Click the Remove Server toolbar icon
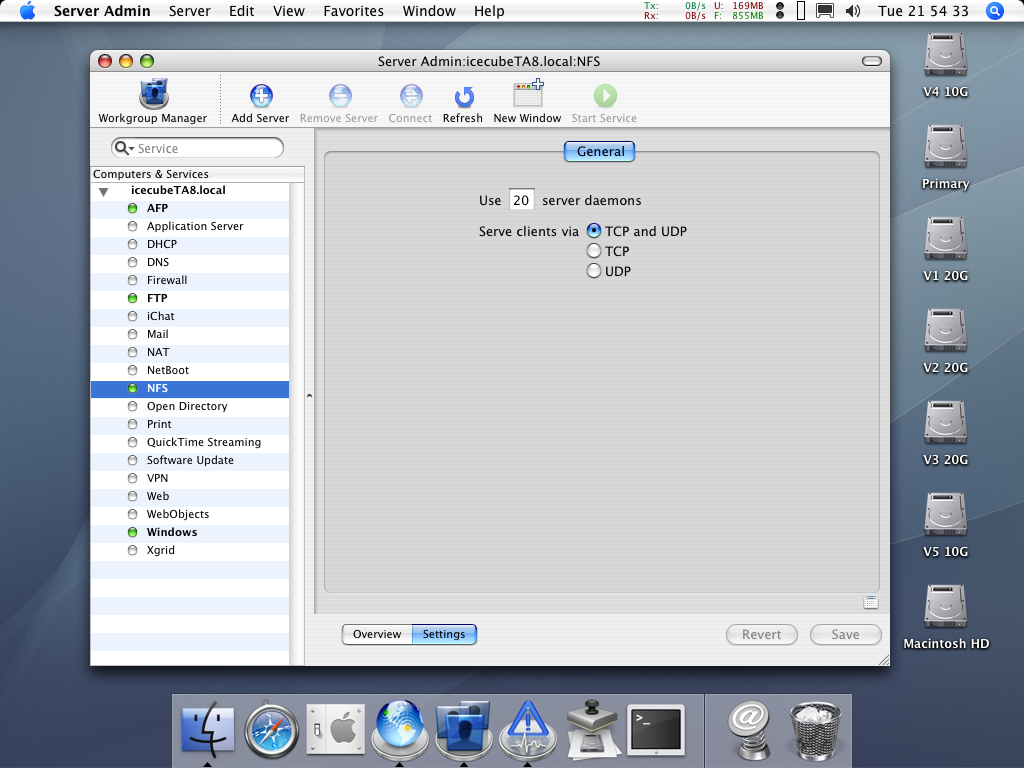1024x768 pixels. 340,96
